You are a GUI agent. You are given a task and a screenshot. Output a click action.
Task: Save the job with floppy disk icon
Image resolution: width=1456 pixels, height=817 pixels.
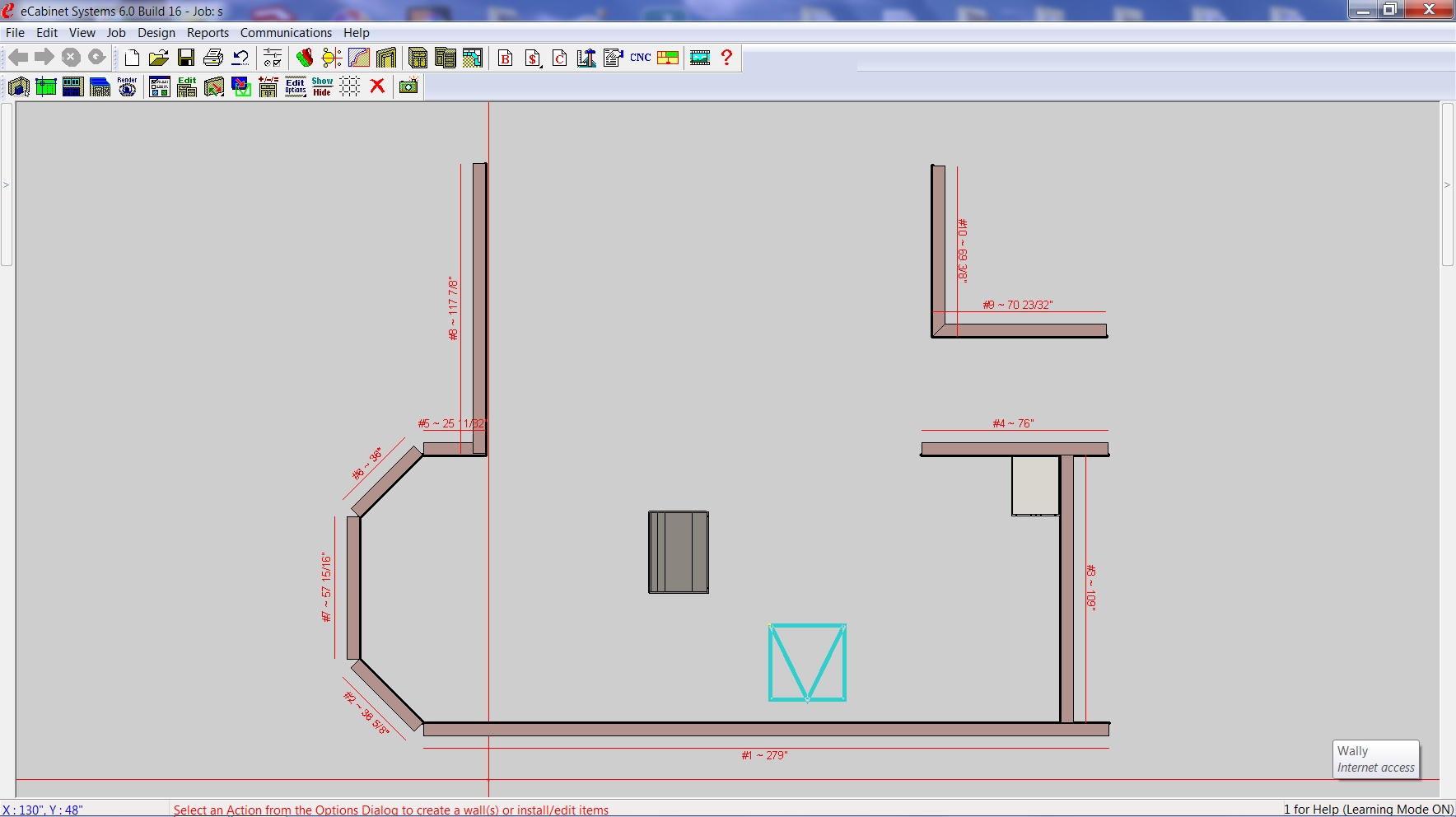(x=186, y=58)
